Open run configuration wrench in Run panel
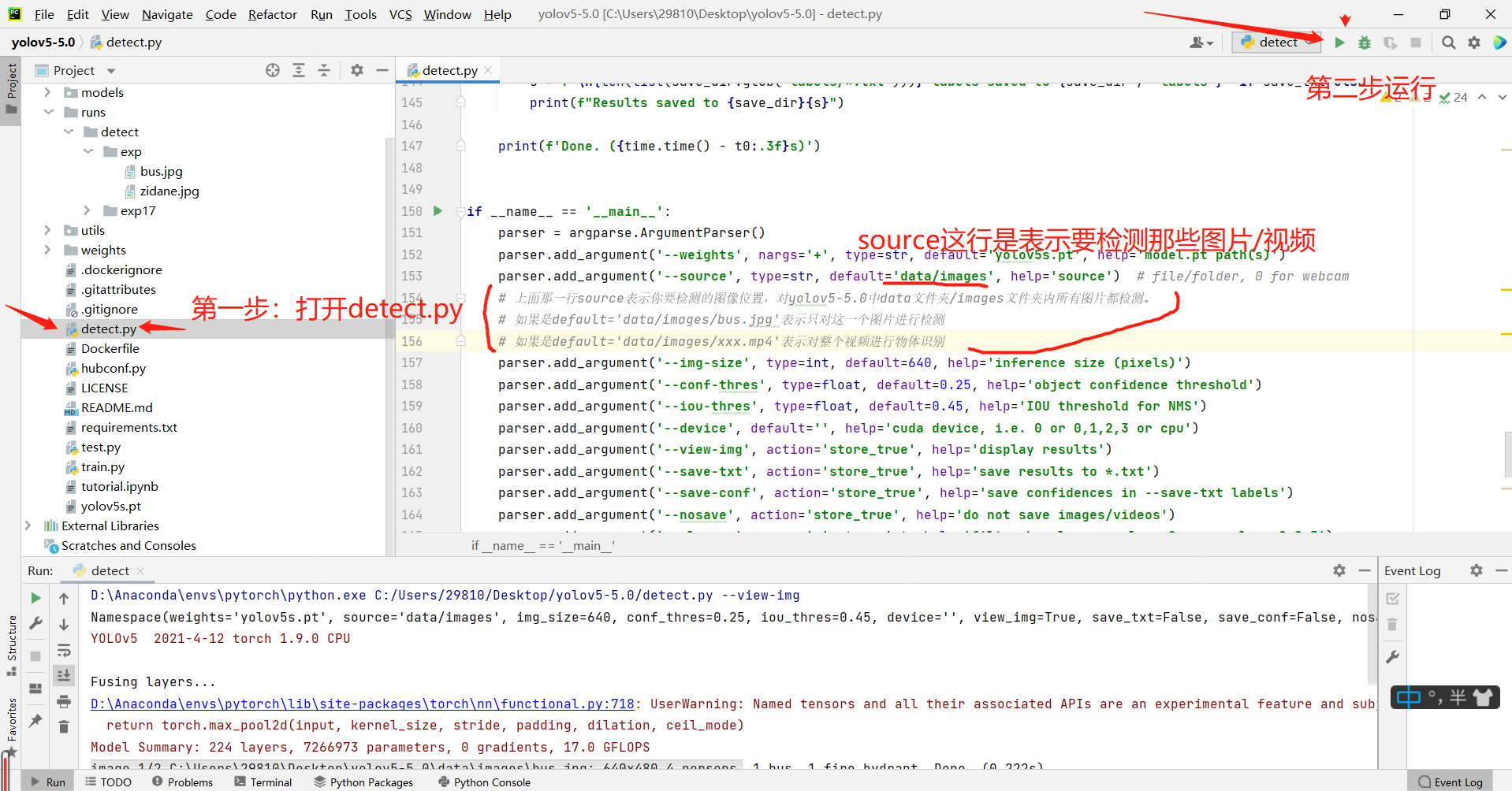This screenshot has width=1512, height=791. [35, 624]
